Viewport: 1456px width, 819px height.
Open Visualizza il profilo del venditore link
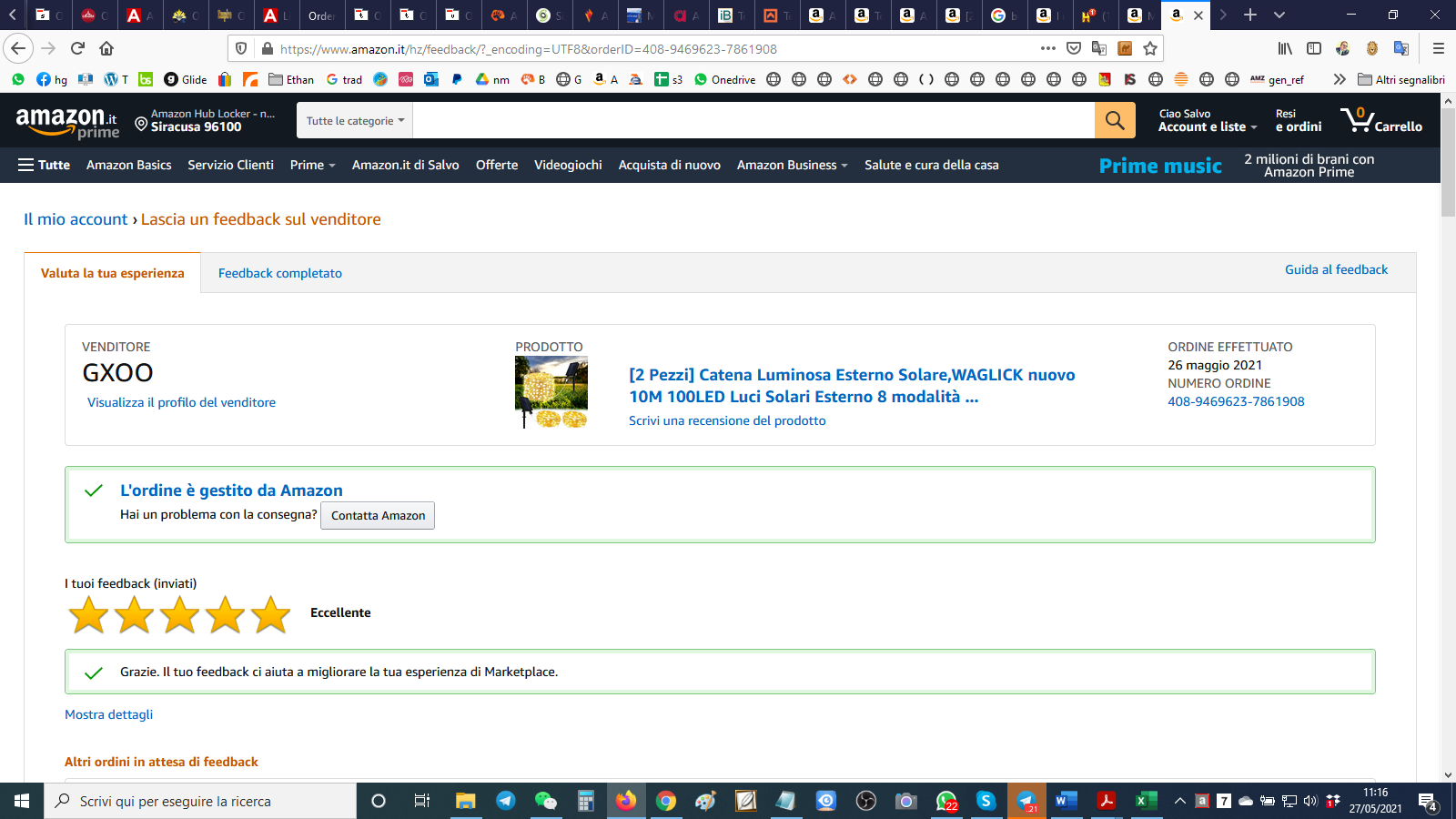coord(181,402)
